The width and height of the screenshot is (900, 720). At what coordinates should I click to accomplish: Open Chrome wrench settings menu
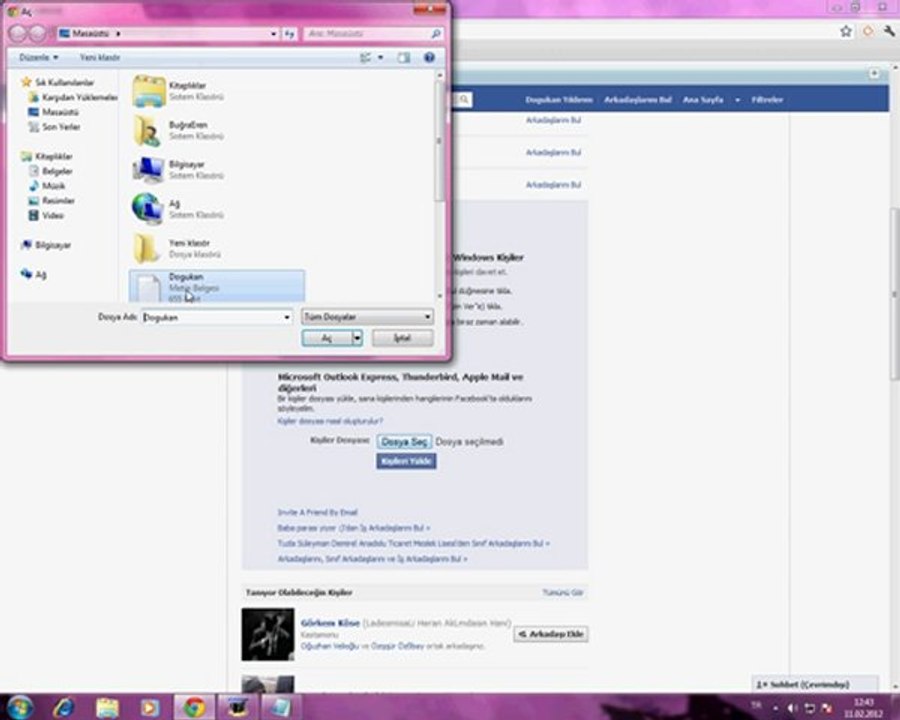point(889,31)
